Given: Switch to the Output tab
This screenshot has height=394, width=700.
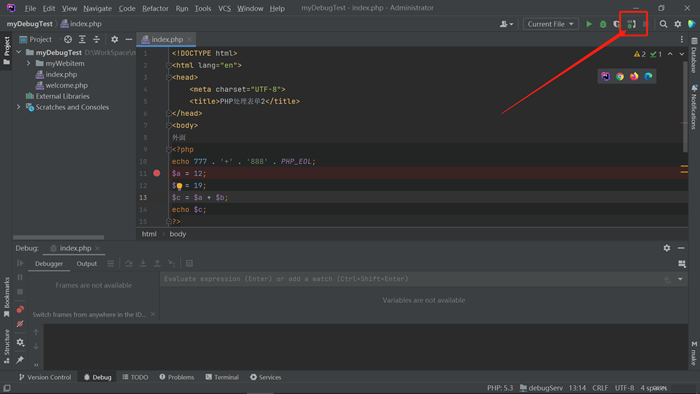Looking at the screenshot, I should [x=87, y=264].
